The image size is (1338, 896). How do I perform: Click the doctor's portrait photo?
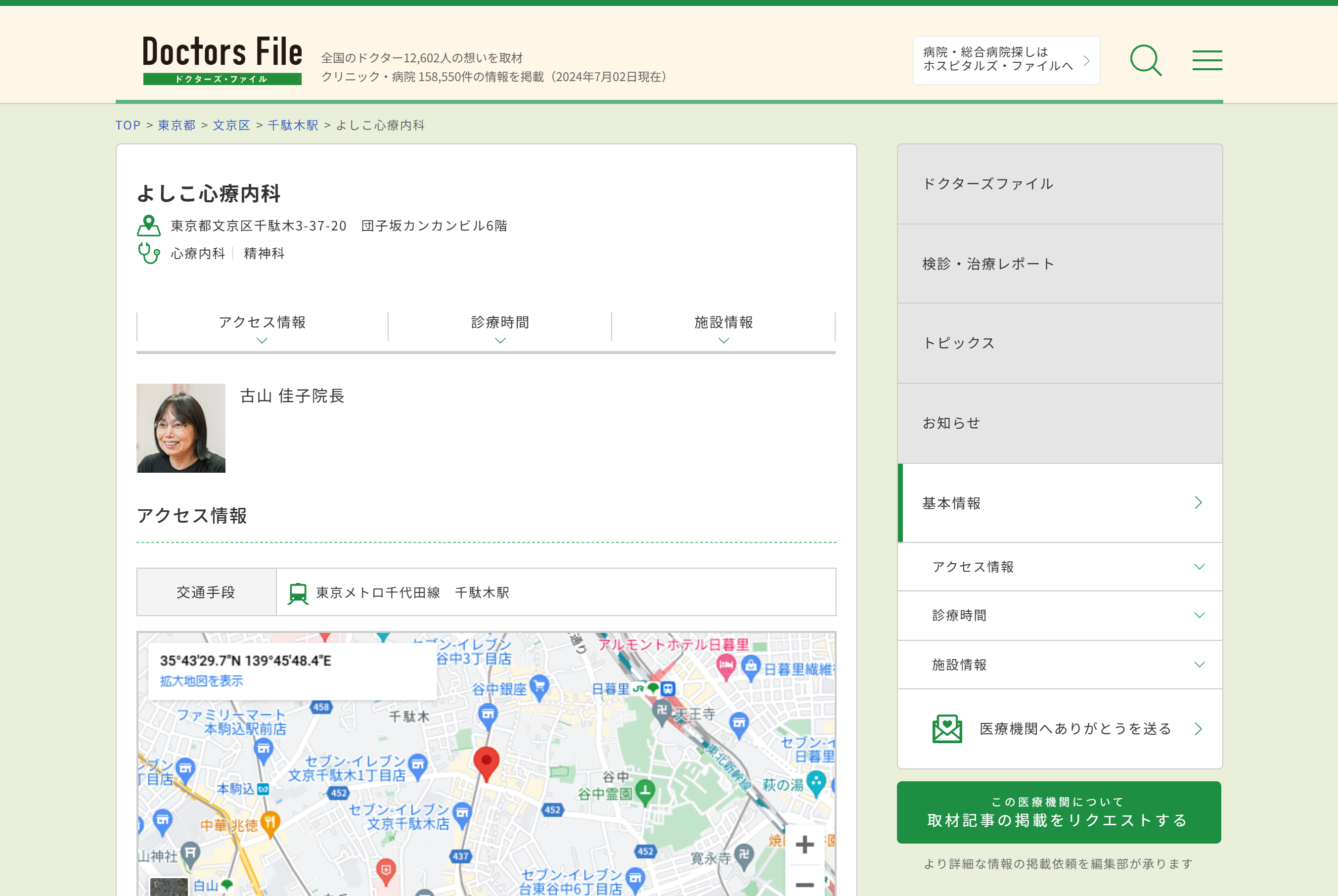pos(180,428)
